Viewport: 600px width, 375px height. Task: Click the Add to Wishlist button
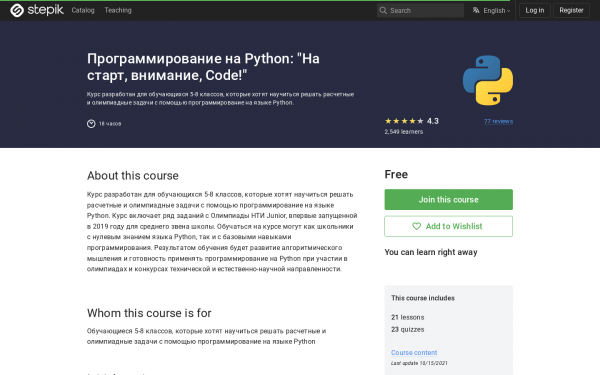coord(448,226)
